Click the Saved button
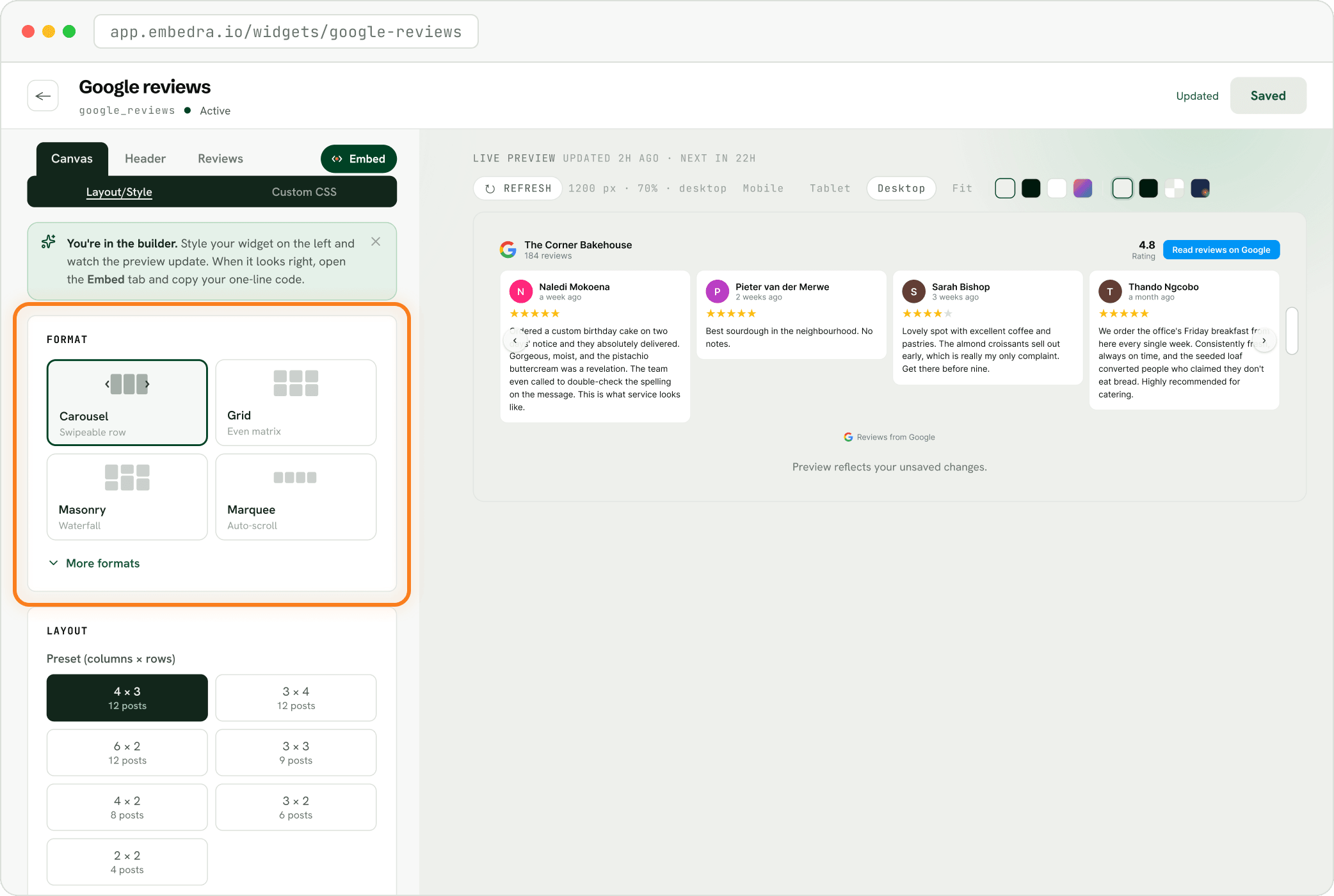Screen dimensions: 1334x896 pos(1268,96)
